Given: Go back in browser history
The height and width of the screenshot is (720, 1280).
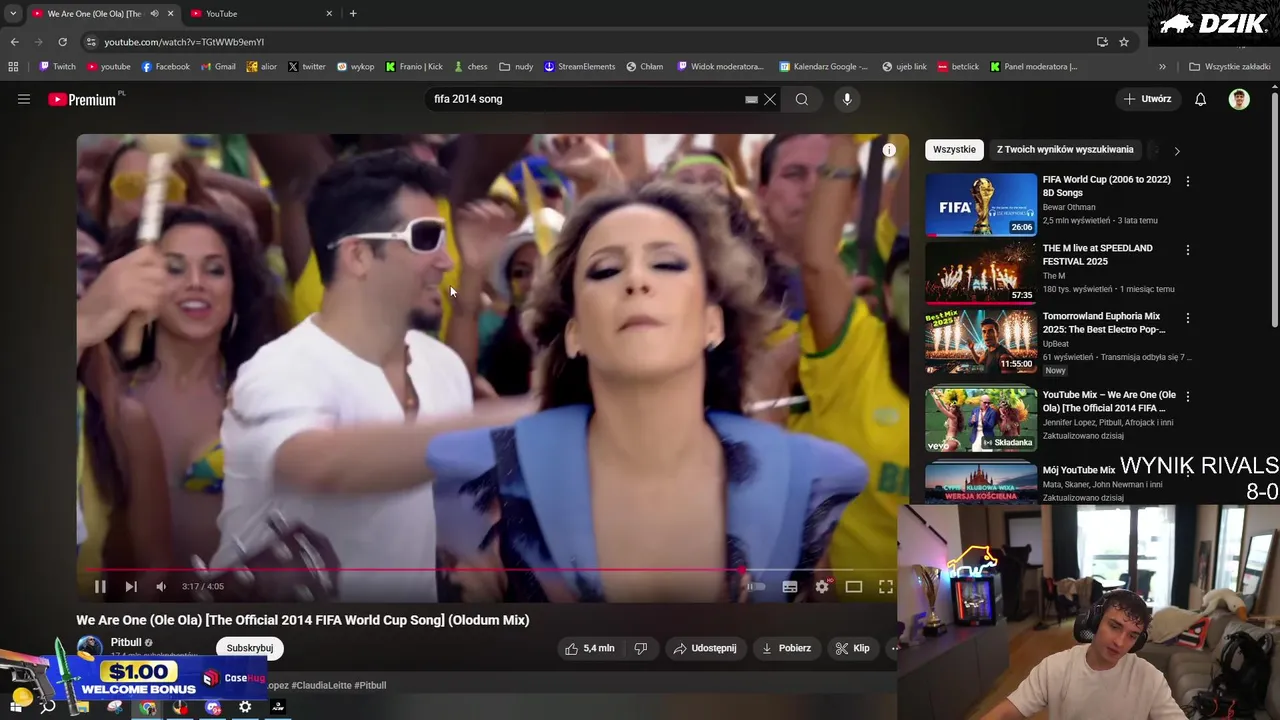Looking at the screenshot, I should coord(14,42).
